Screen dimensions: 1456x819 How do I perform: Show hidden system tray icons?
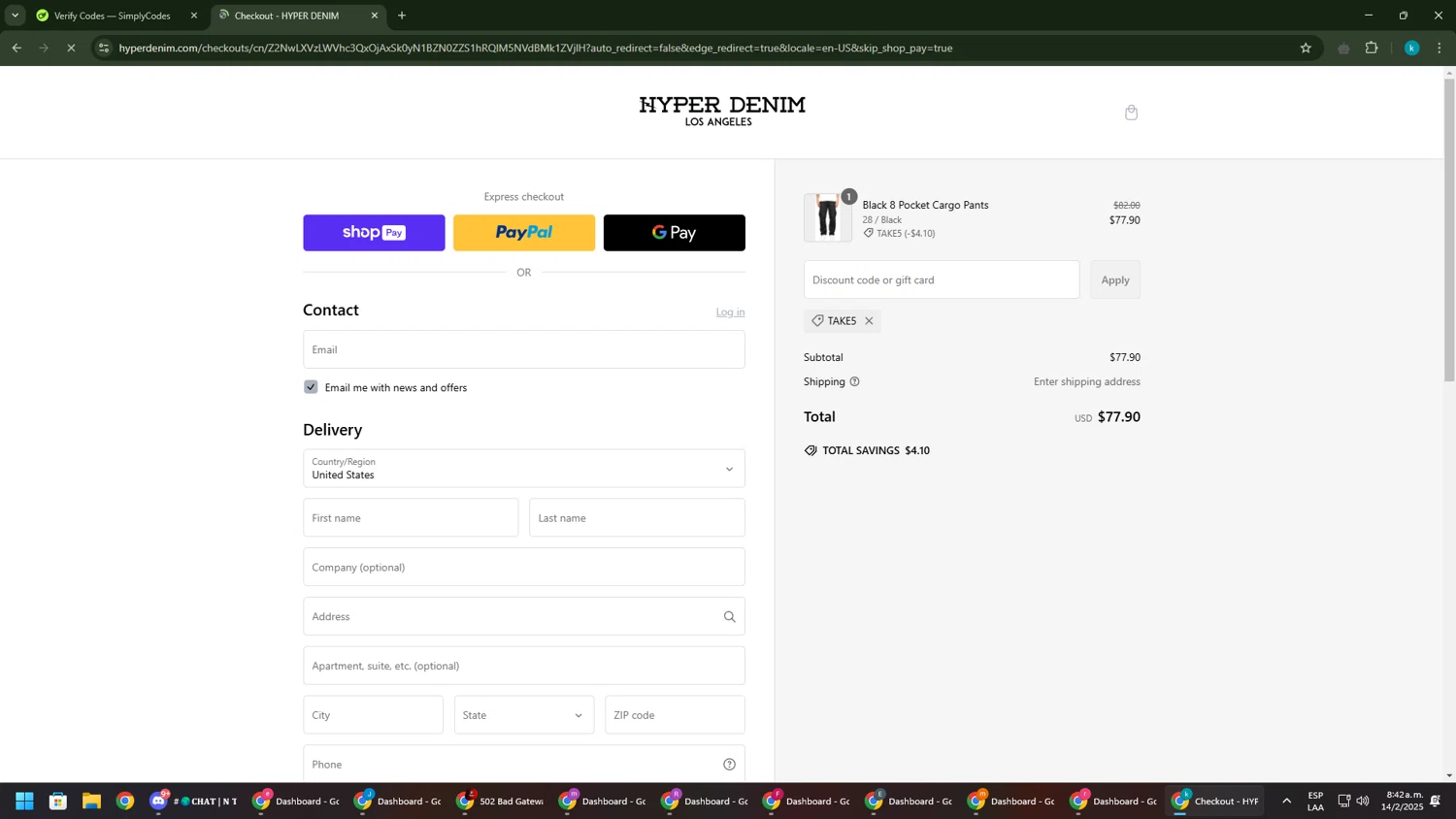click(1287, 801)
